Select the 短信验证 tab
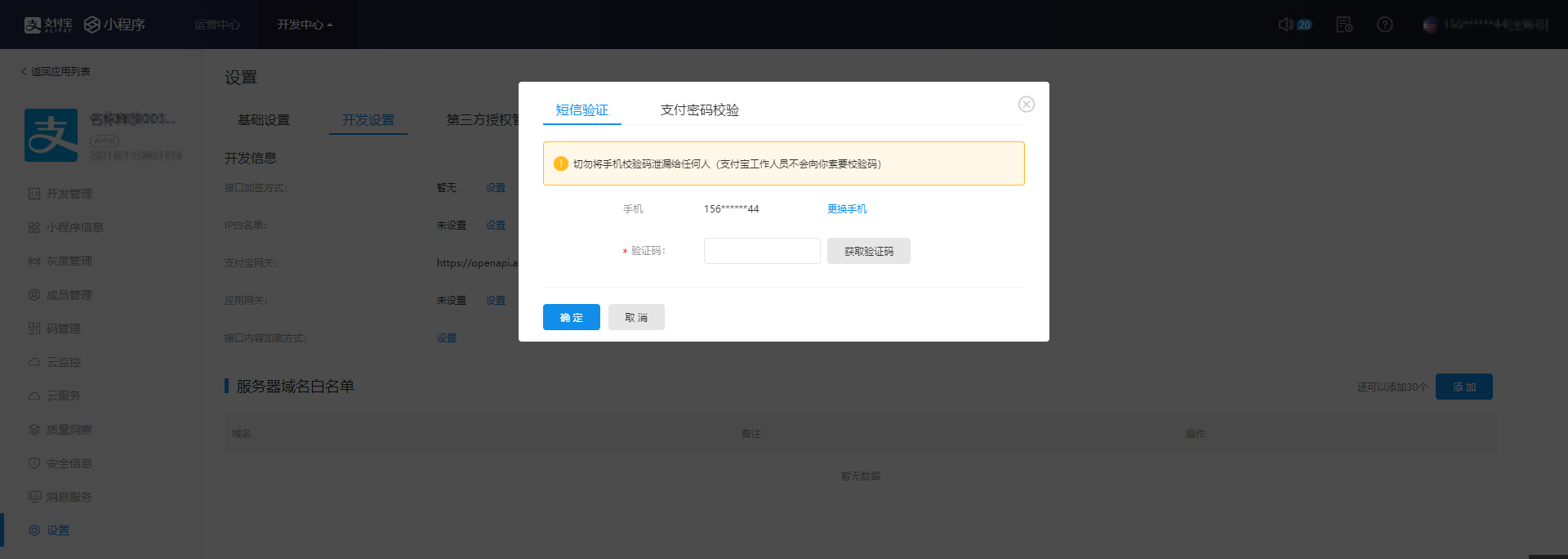Screen dimensions: 1568x559 click(x=581, y=110)
